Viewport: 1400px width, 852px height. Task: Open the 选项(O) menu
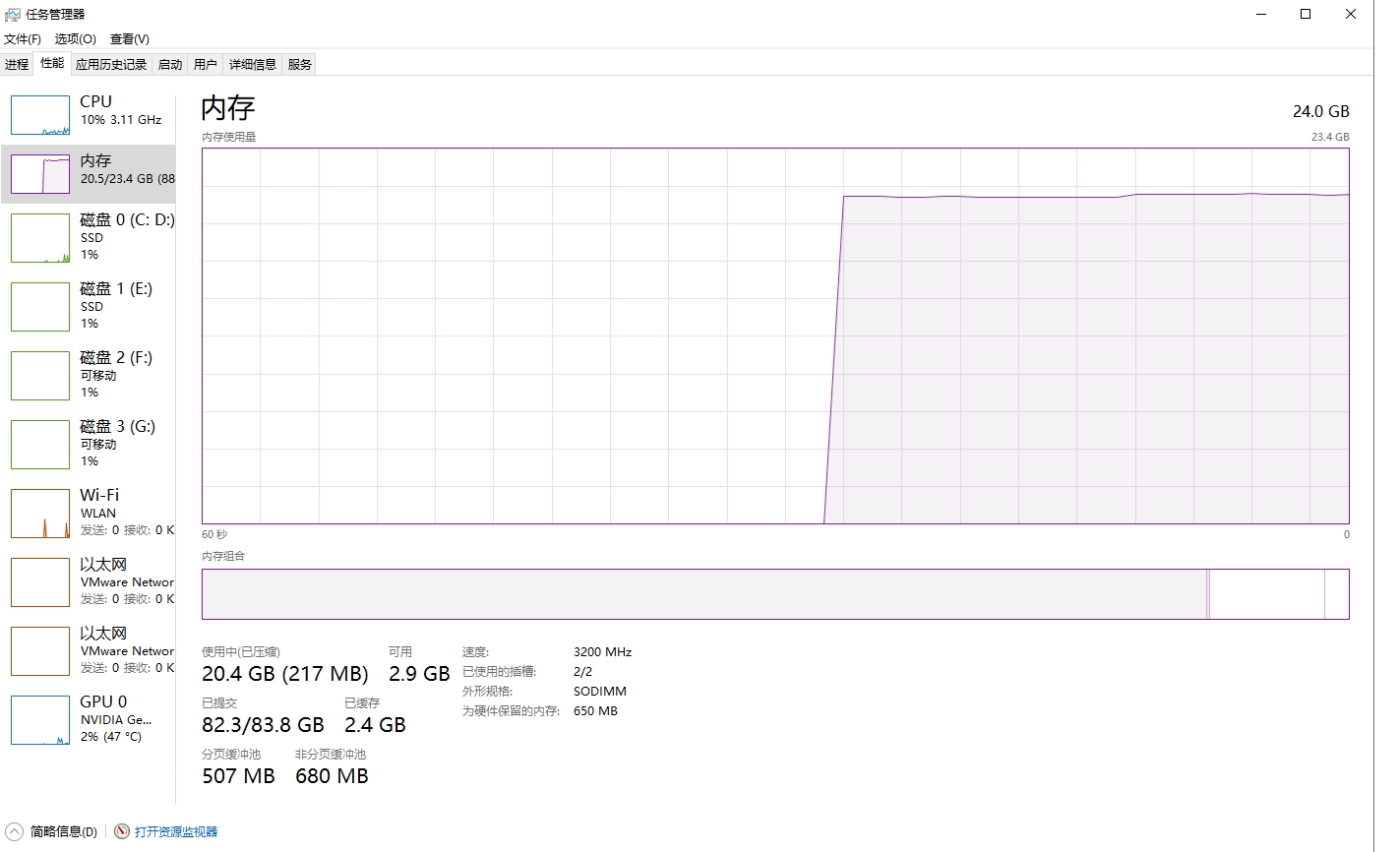[x=76, y=39]
